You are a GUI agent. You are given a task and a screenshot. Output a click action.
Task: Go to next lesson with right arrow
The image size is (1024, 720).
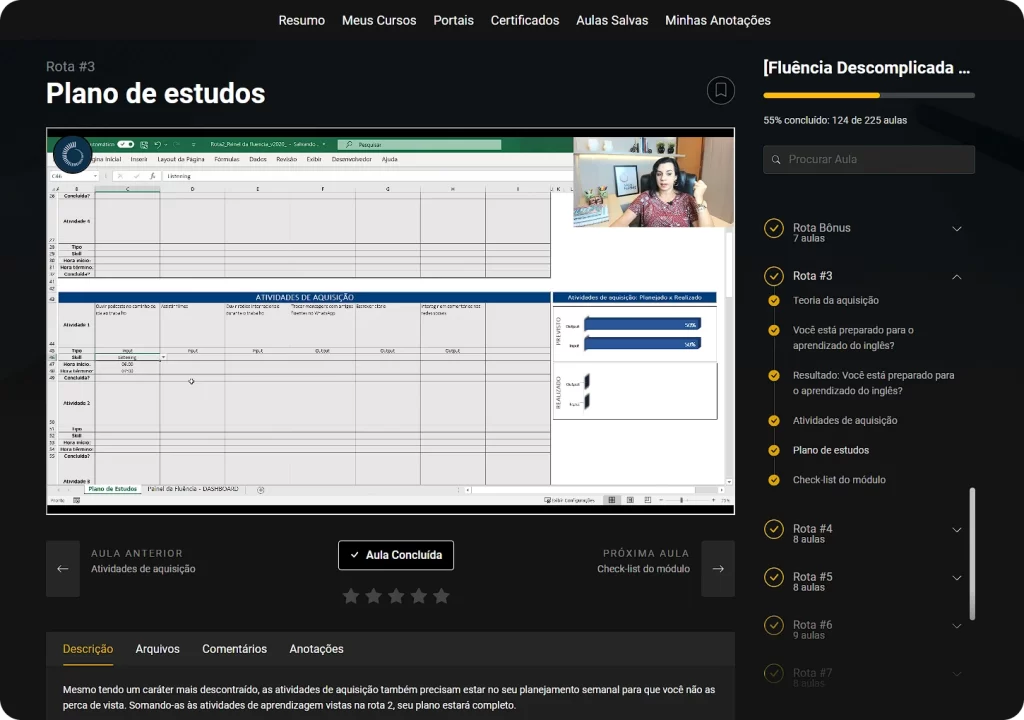click(718, 568)
